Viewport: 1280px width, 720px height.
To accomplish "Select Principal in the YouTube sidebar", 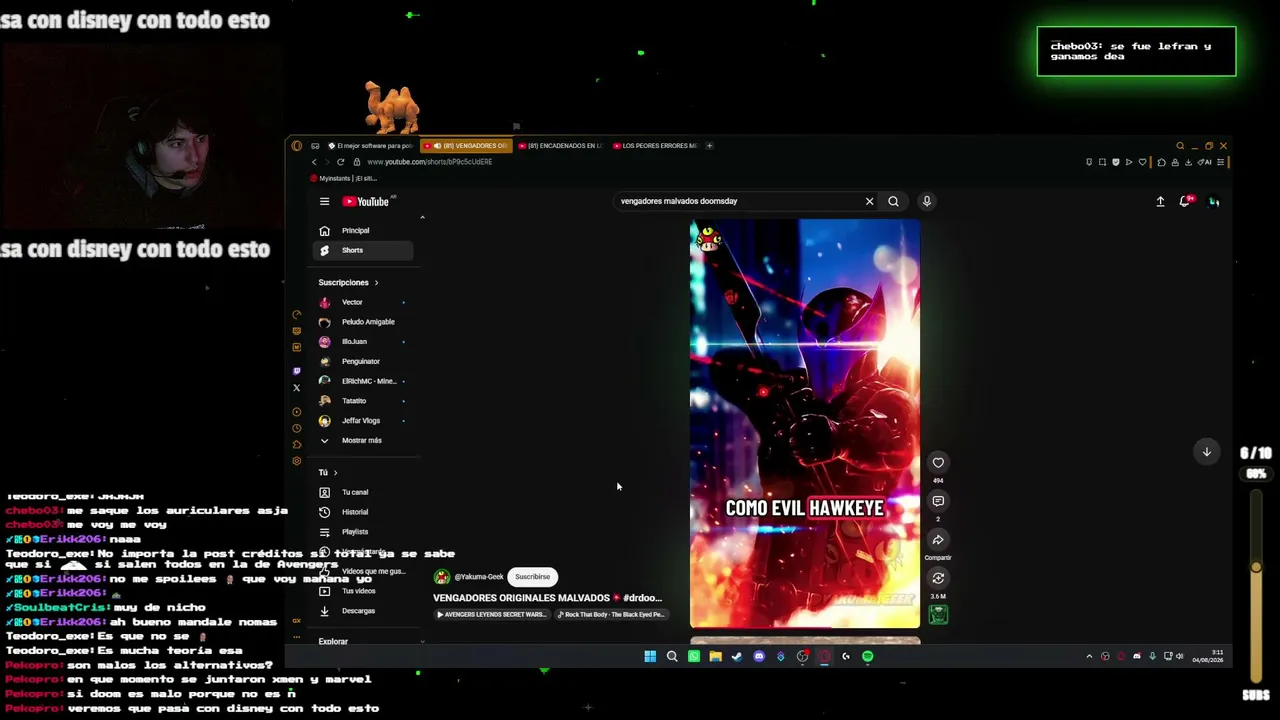I will 363,231.
